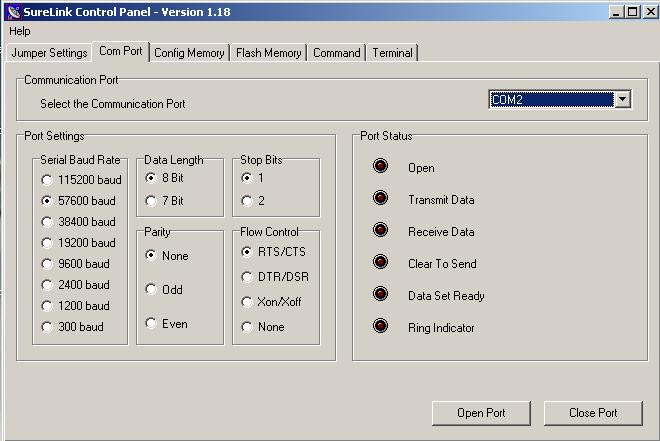Click the 'Ring Indicator' label text
Viewport: 660px width, 441px height.
[x=441, y=328]
